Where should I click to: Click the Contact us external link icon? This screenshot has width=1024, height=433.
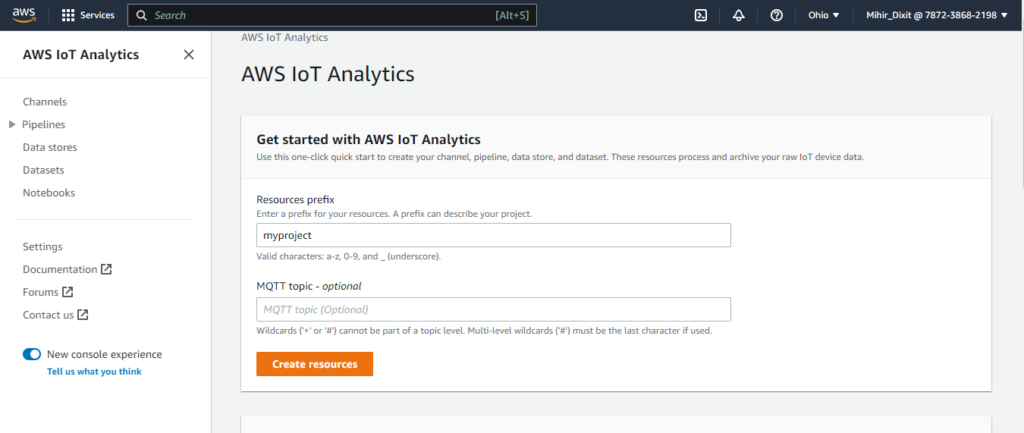point(83,315)
